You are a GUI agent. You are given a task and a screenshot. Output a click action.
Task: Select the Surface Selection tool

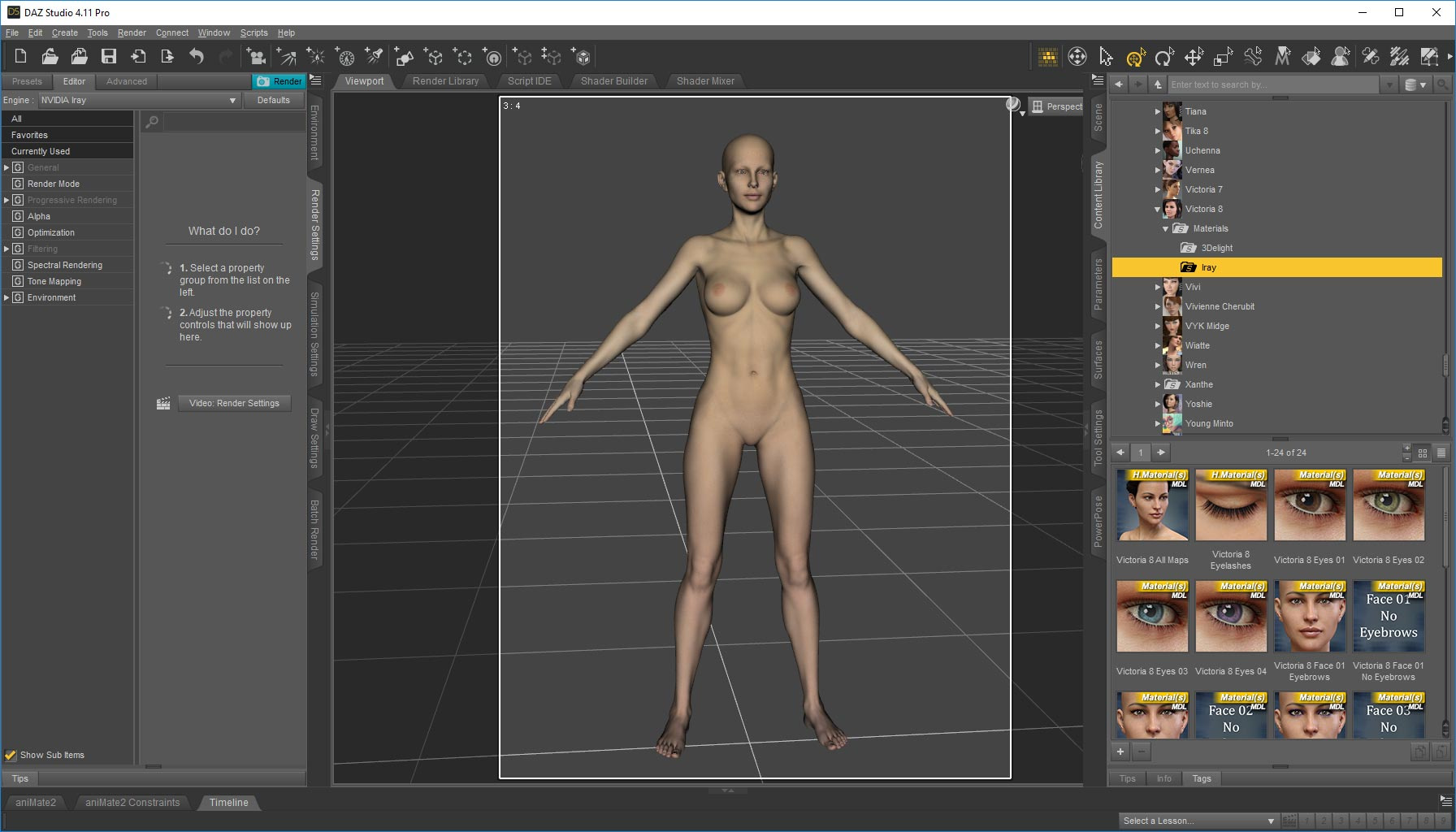pyautogui.click(x=1311, y=56)
